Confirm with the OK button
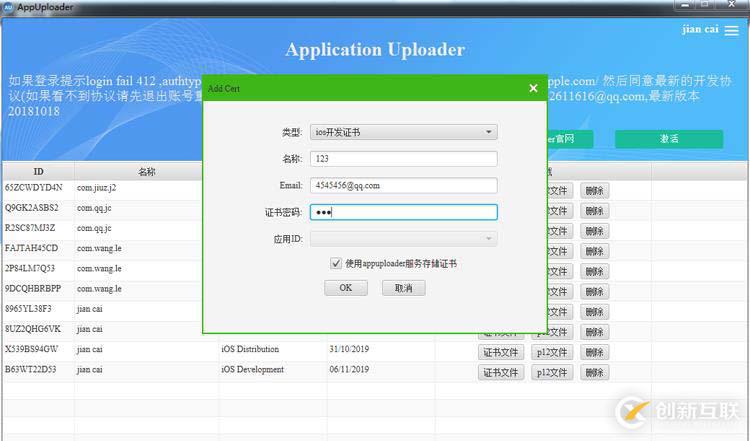The height and width of the screenshot is (441, 750). pos(346,288)
